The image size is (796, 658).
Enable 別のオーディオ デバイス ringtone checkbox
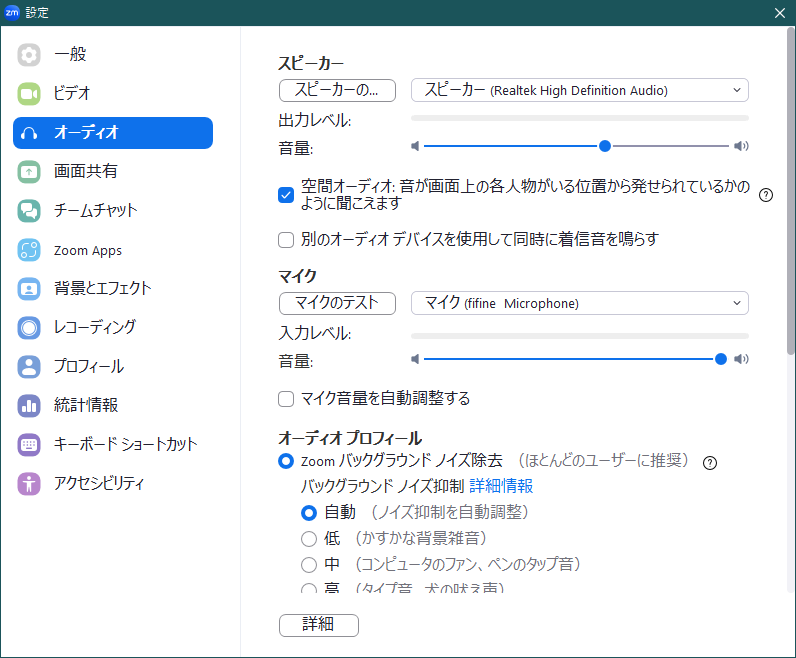pos(286,240)
